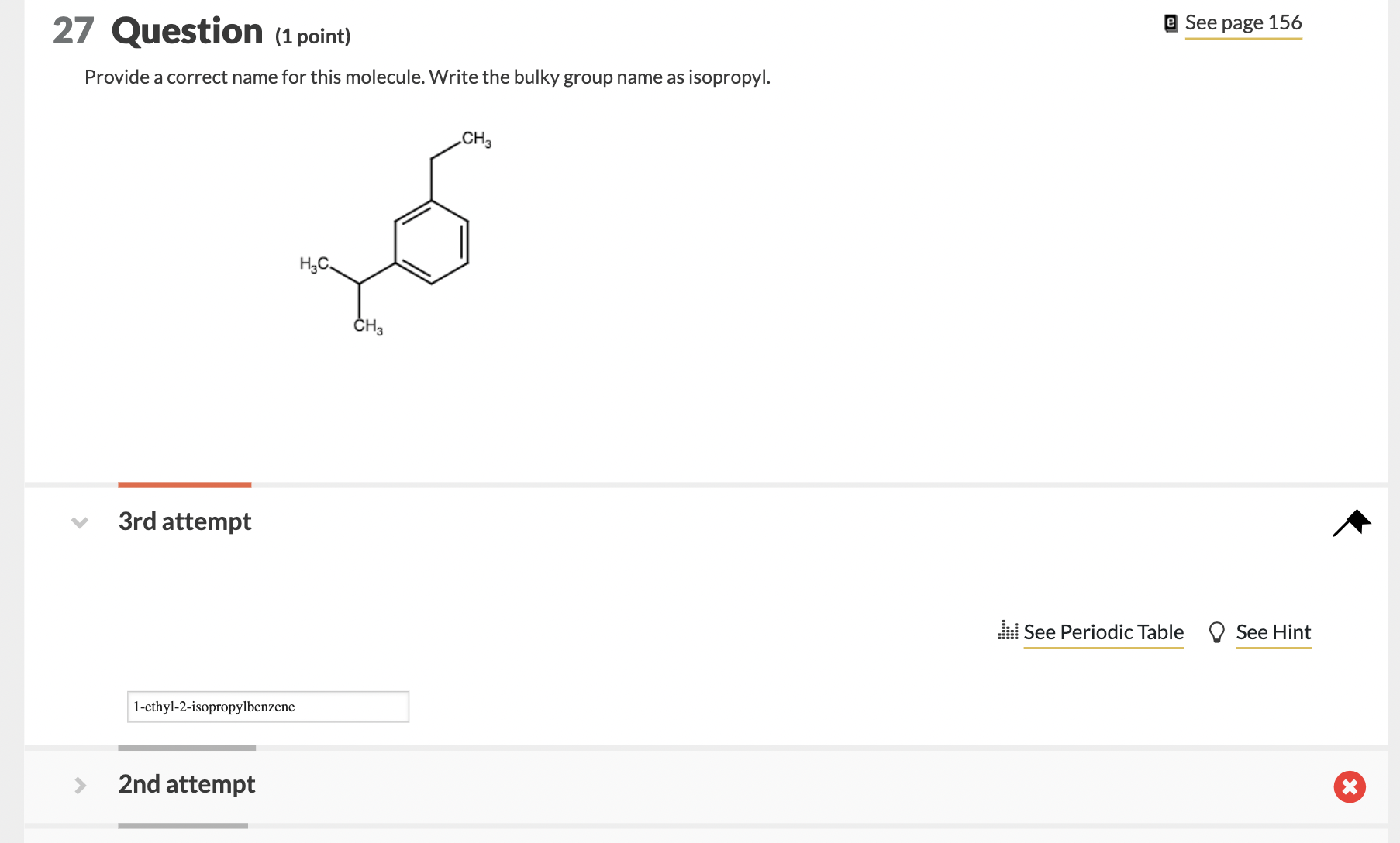Screen dimensions: 1400x843
Task: Click the H3C label of the isopropyl group
Action: [x=315, y=264]
